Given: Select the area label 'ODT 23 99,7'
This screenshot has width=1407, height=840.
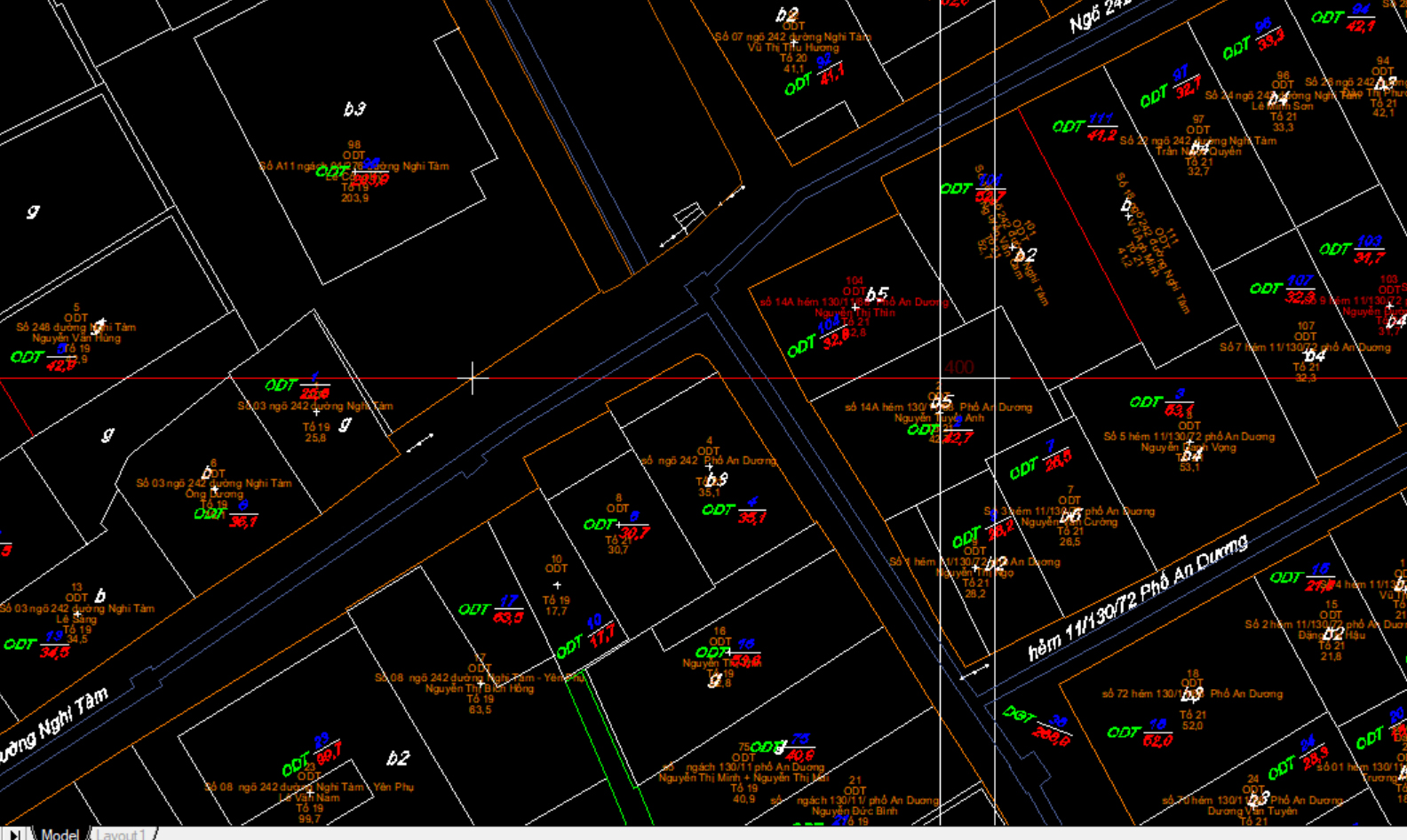Looking at the screenshot, I should click(x=312, y=755).
